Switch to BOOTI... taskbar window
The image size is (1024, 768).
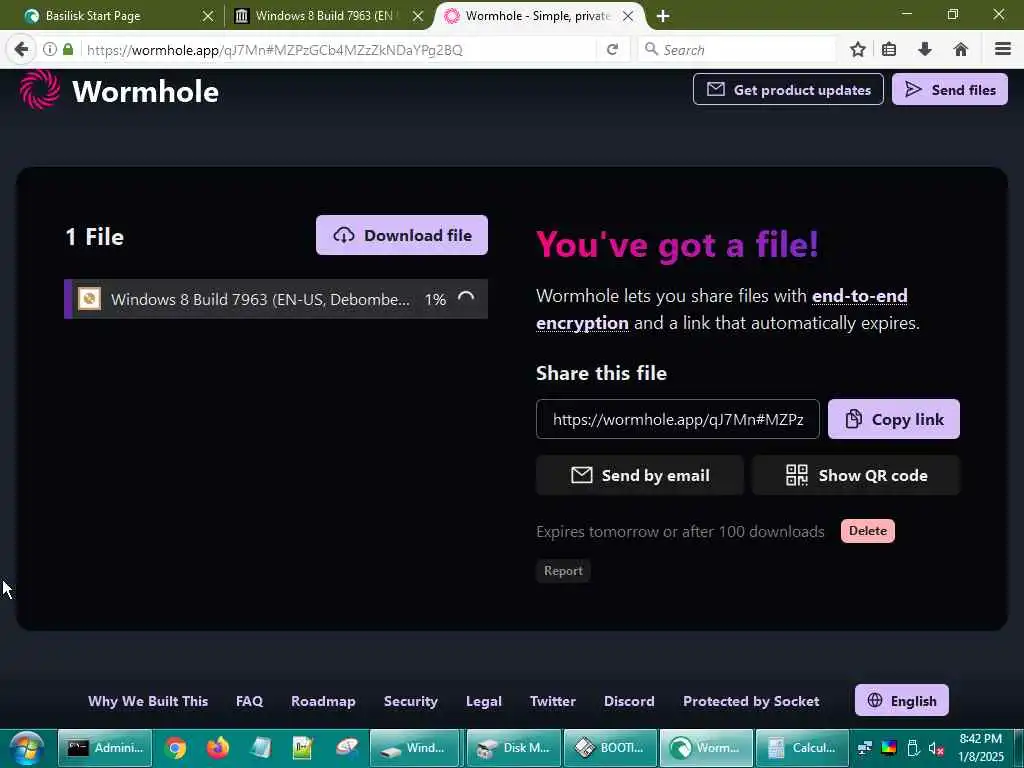coord(610,748)
